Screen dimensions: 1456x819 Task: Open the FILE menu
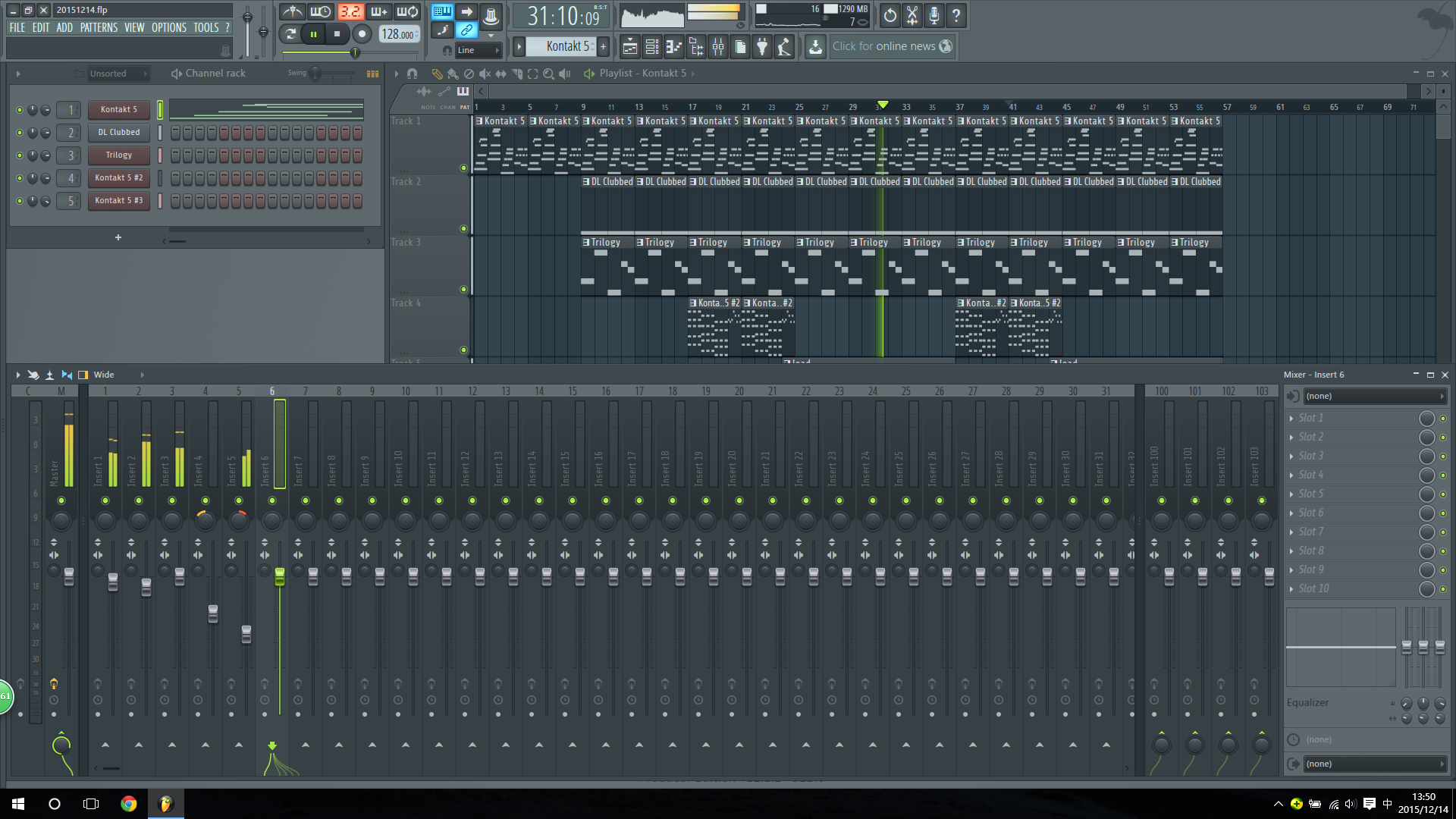(x=17, y=27)
